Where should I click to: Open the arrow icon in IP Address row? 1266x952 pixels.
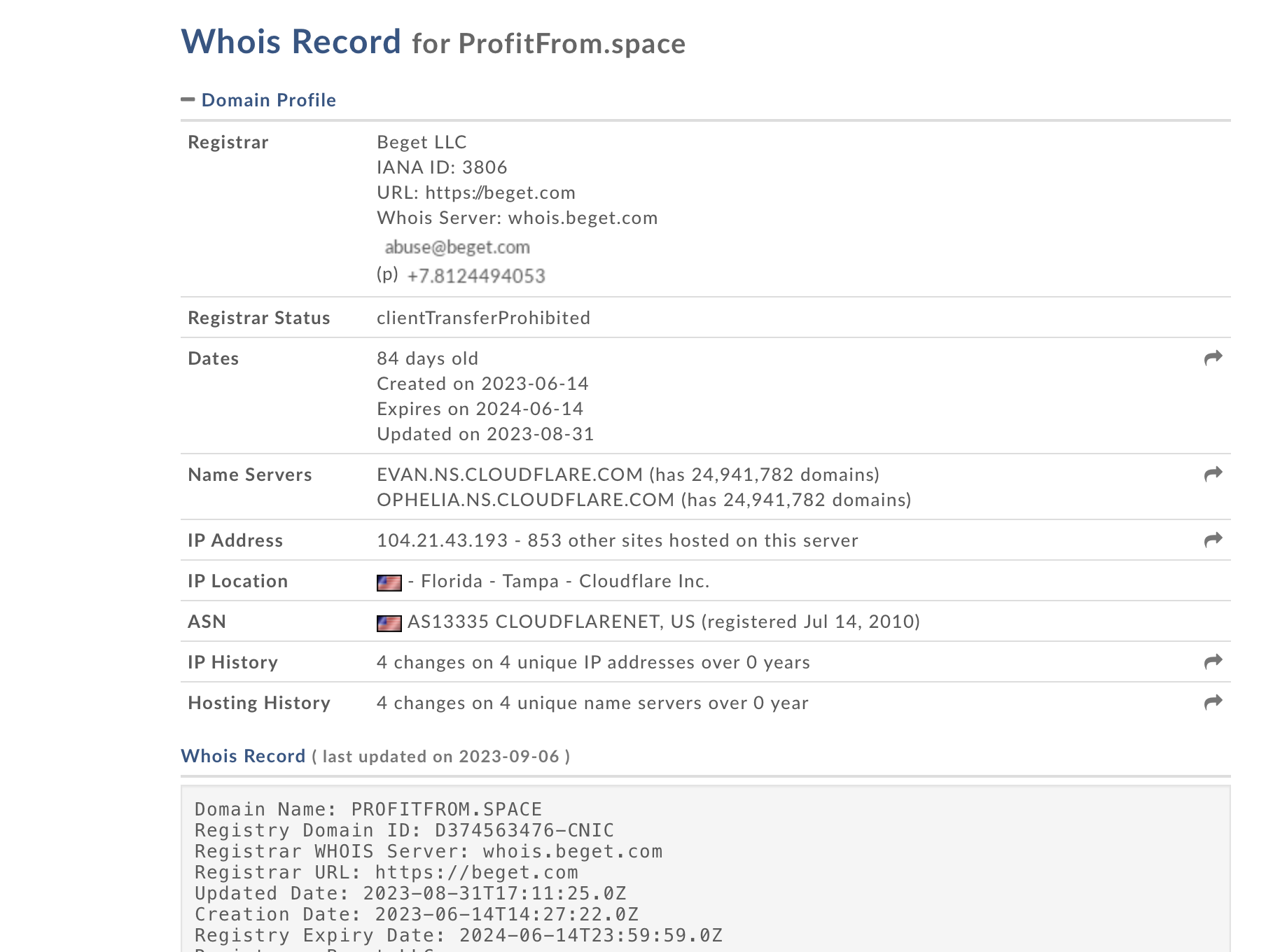[x=1213, y=540]
